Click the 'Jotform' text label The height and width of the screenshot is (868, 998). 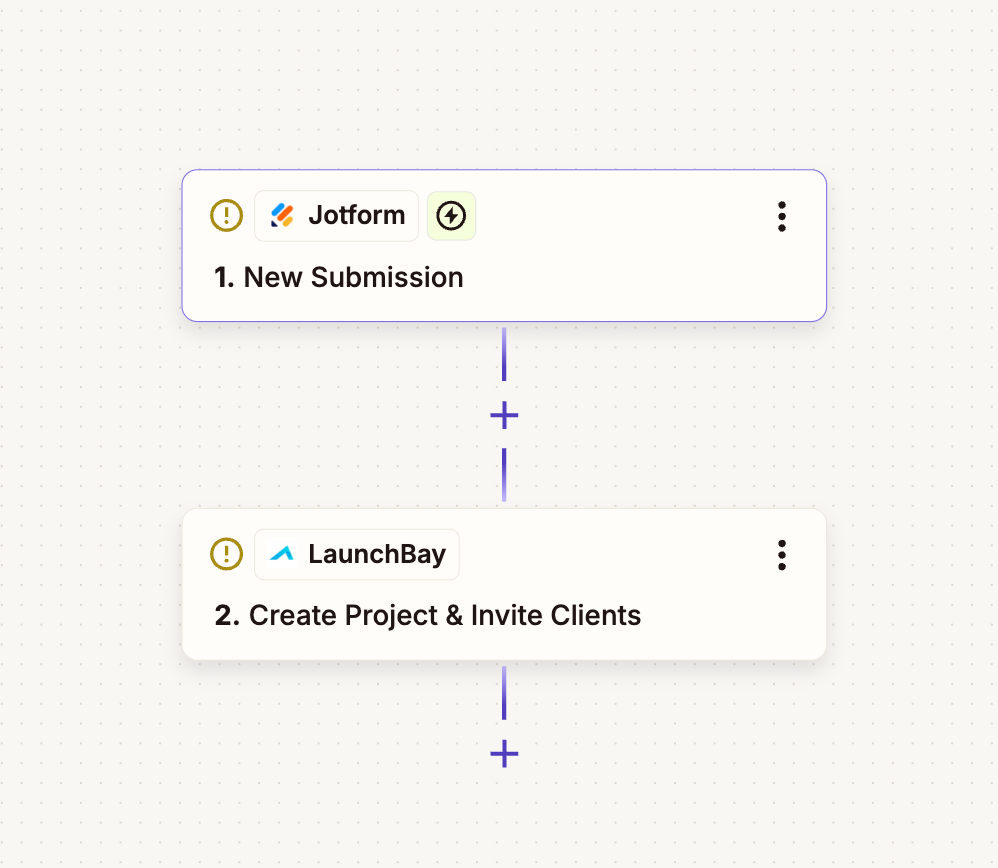pos(356,215)
